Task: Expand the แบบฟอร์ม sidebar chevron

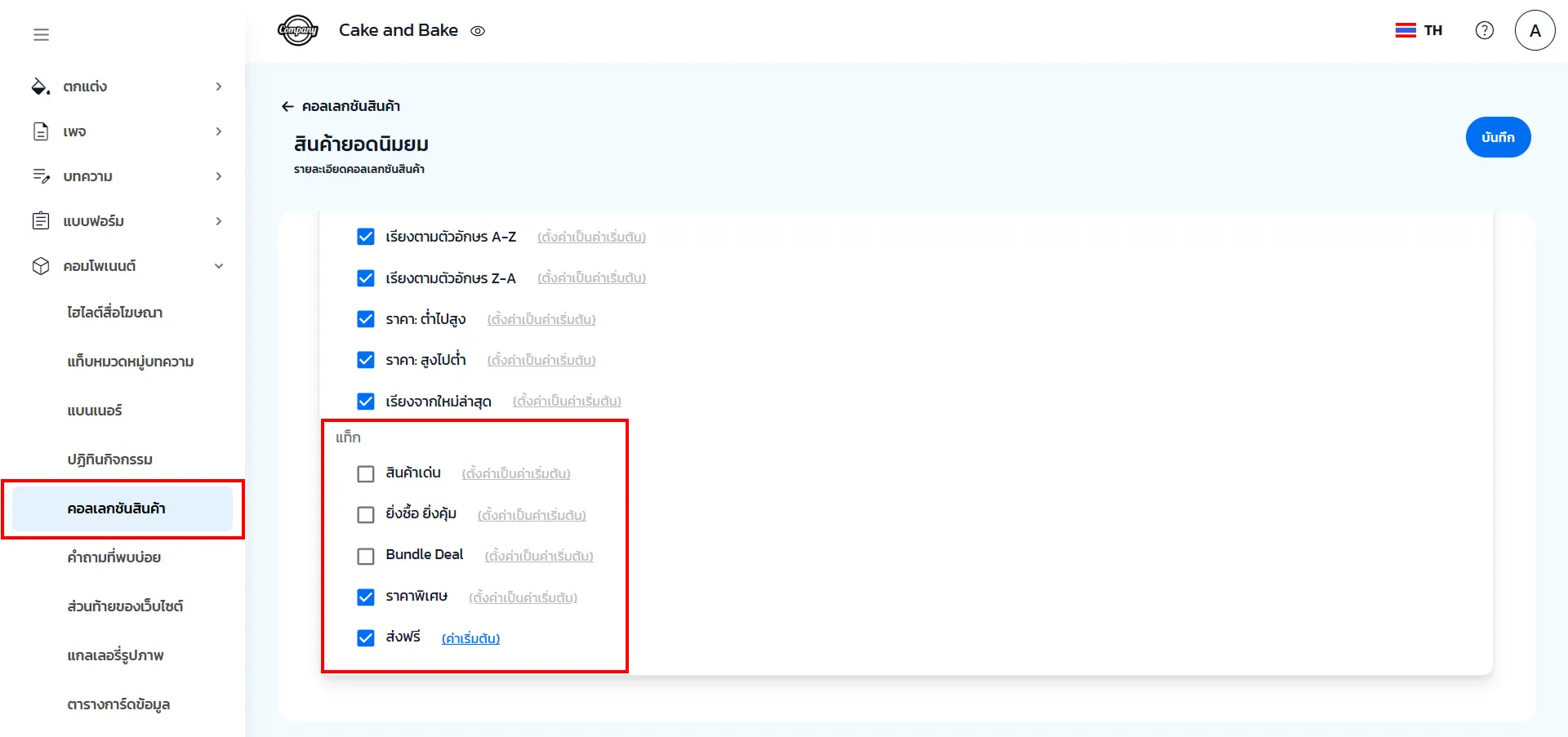Action: click(x=218, y=221)
